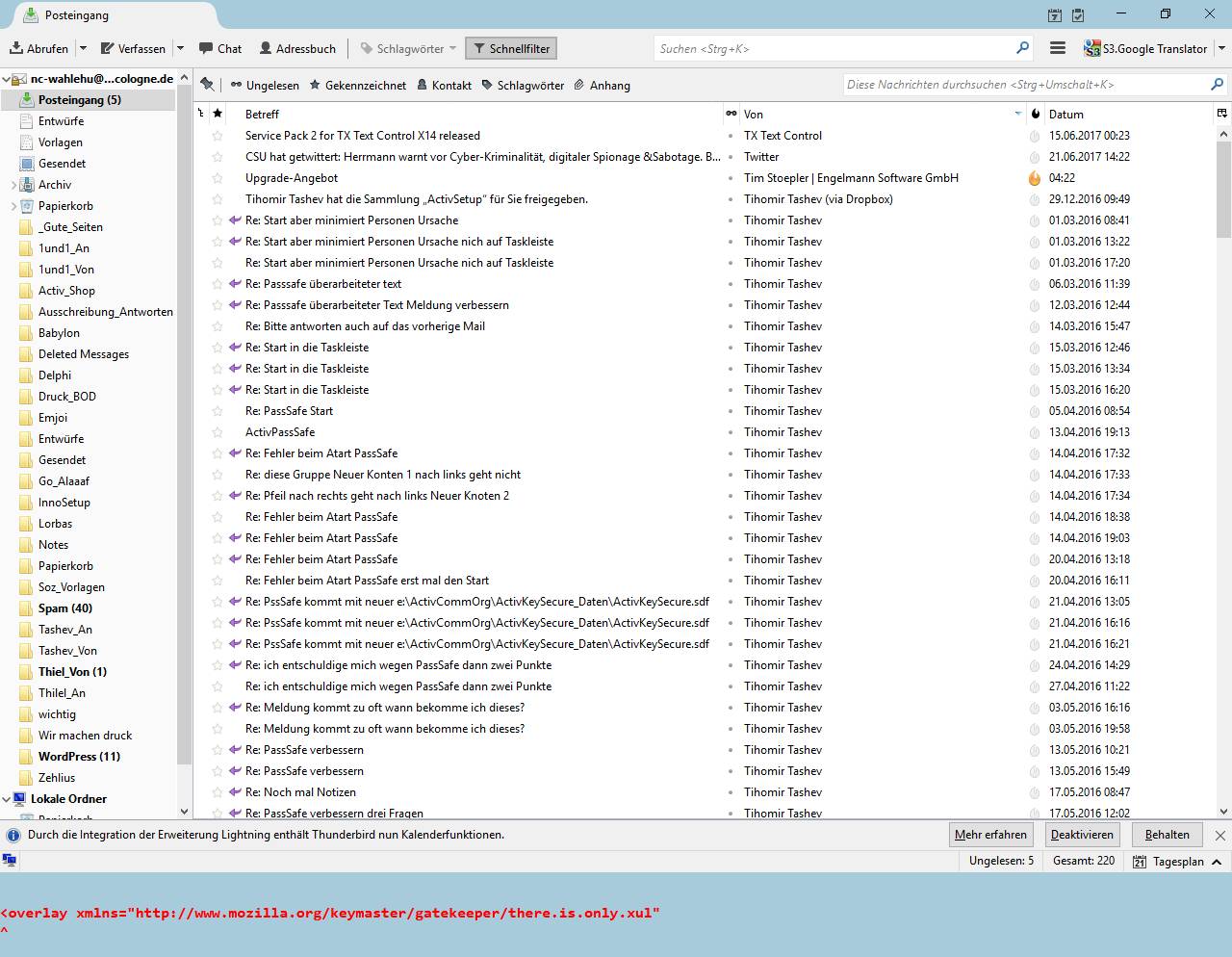Expand the Archiv folder tree
This screenshot has width=1232, height=957.
[x=13, y=185]
